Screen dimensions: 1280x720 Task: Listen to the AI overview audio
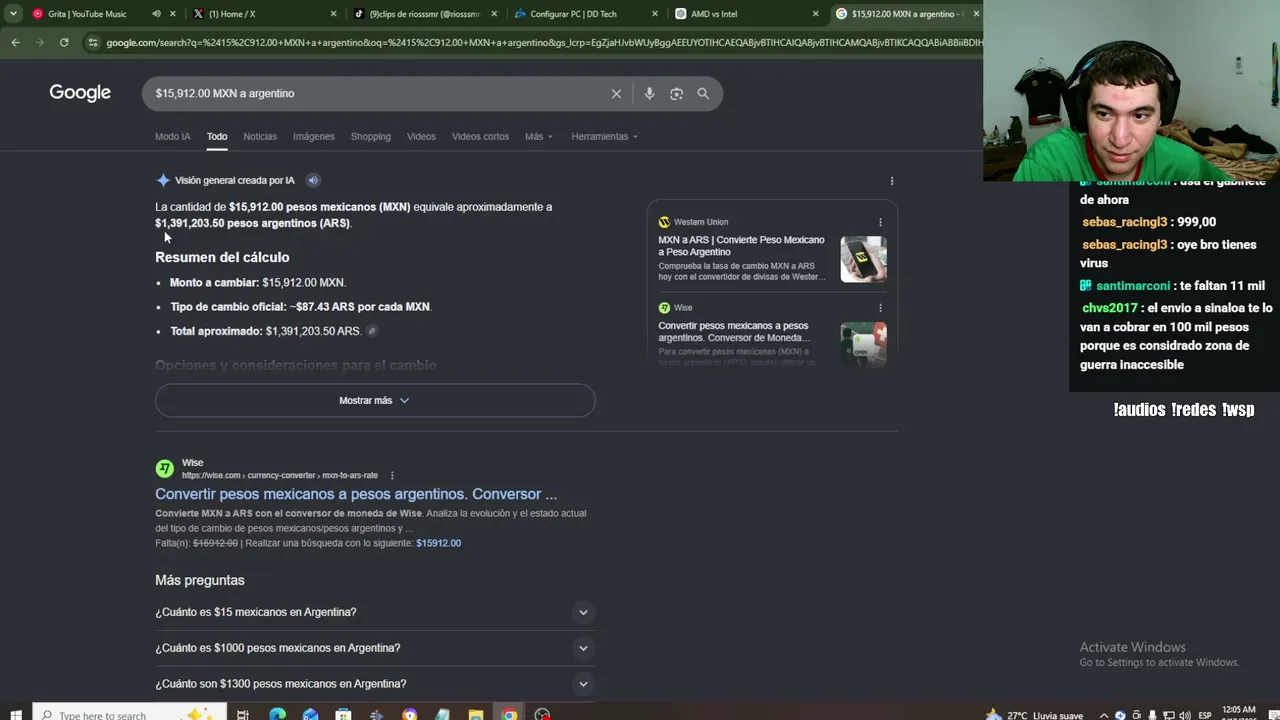pos(313,180)
